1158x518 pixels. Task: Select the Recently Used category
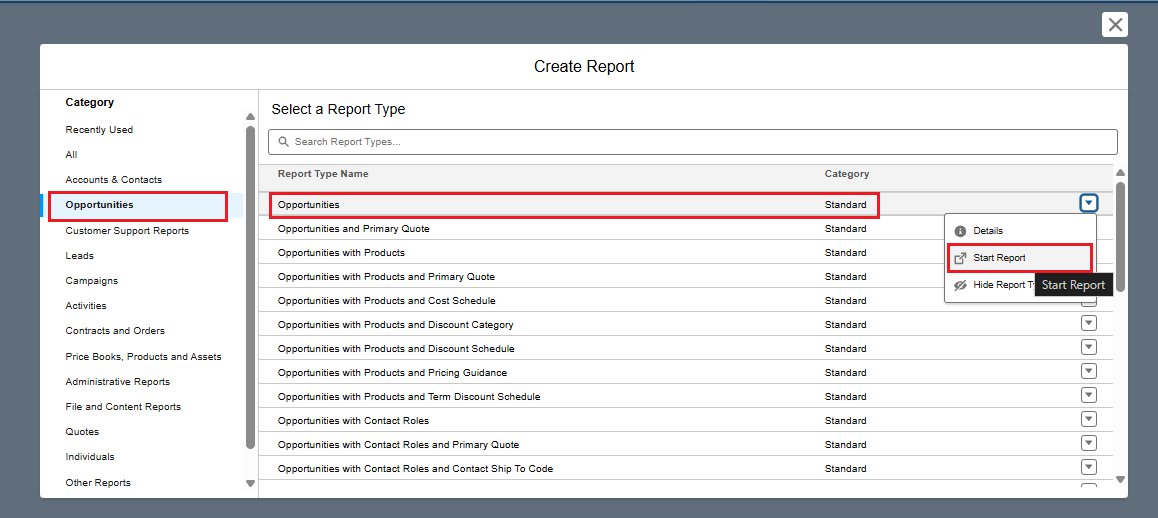coord(99,129)
